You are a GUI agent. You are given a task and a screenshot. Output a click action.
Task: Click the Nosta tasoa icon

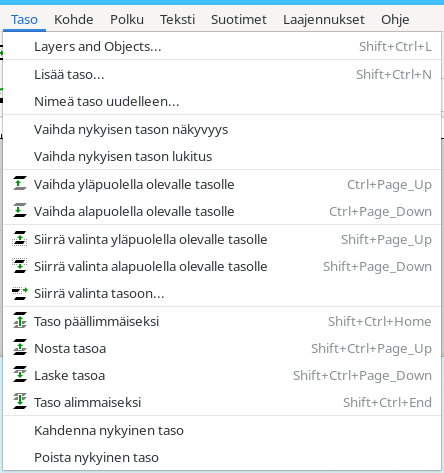(20, 348)
